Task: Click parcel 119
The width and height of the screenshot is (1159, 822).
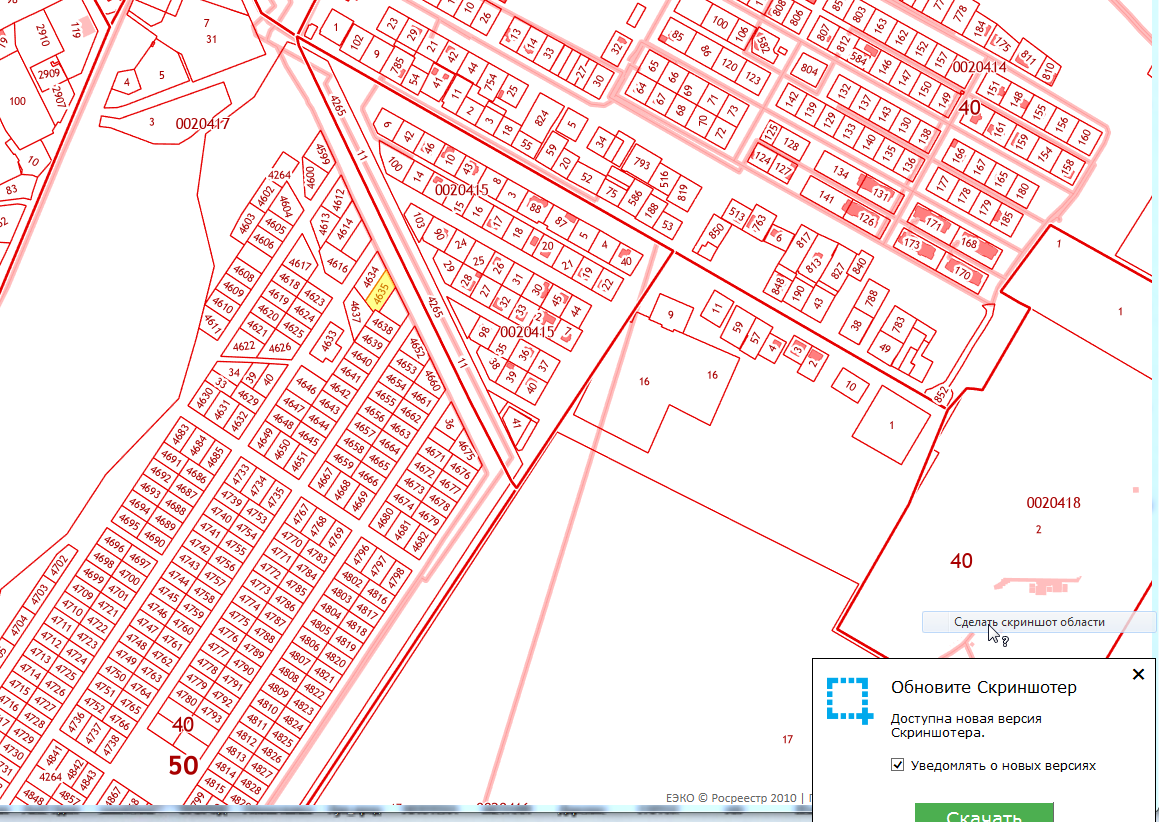Action: 75,30
